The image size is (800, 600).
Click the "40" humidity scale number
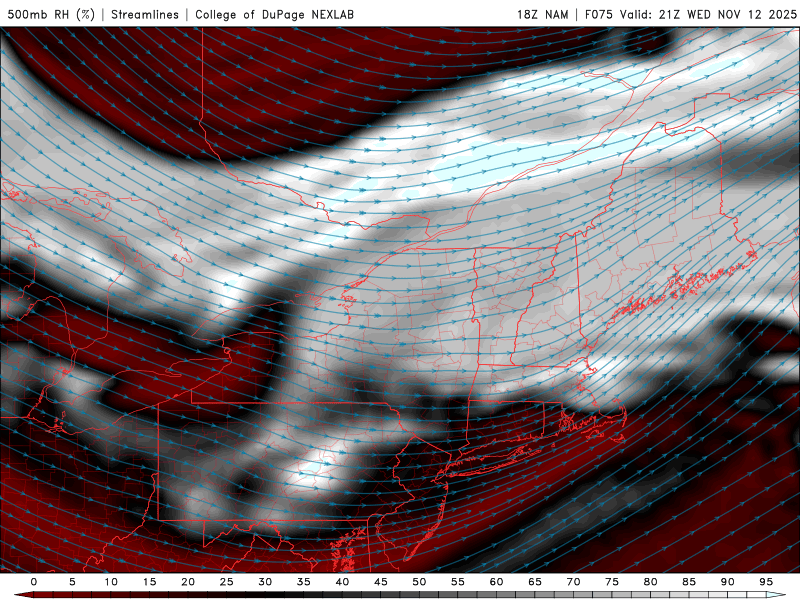(x=342, y=582)
